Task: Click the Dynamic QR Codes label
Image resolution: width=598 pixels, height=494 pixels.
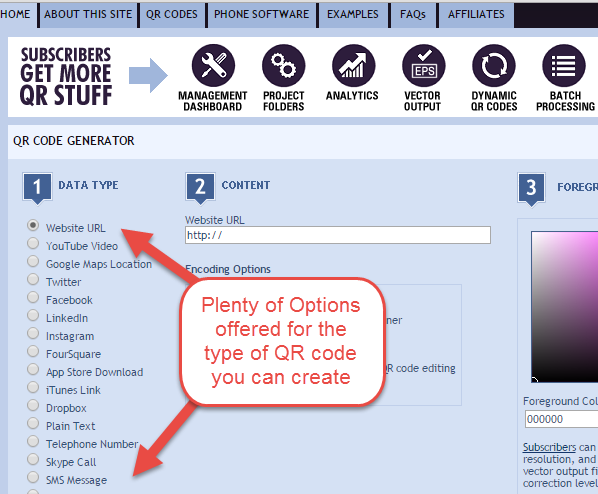Action: (494, 101)
